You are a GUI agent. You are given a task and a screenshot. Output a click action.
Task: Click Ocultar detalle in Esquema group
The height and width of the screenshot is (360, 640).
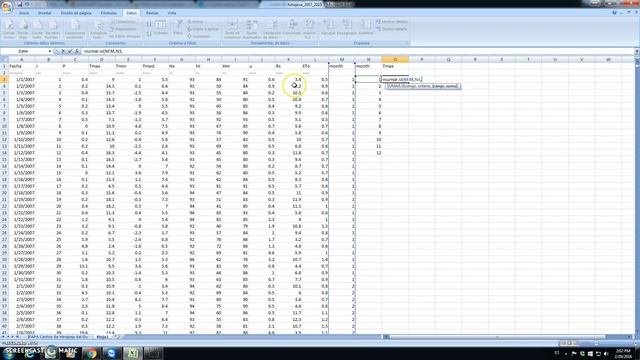click(391, 29)
